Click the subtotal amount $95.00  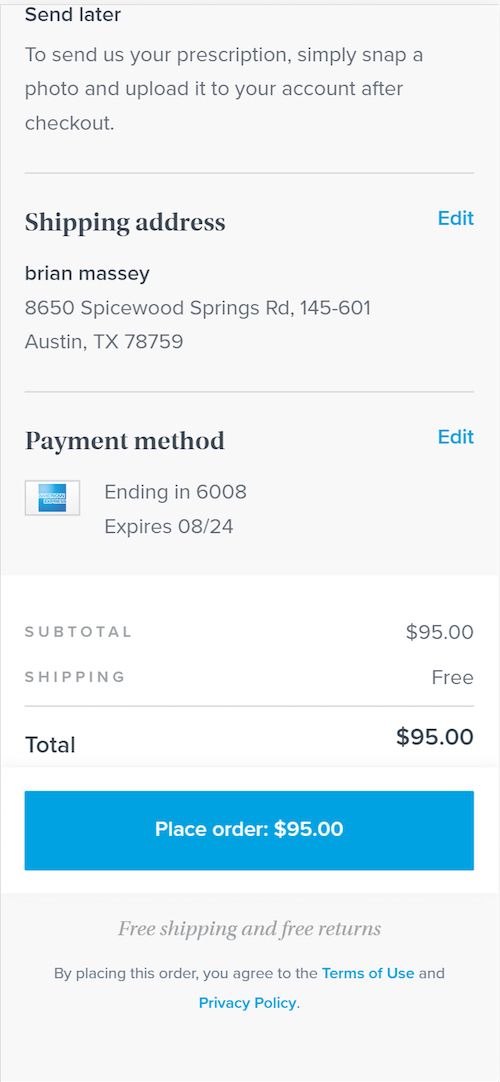[x=439, y=632]
